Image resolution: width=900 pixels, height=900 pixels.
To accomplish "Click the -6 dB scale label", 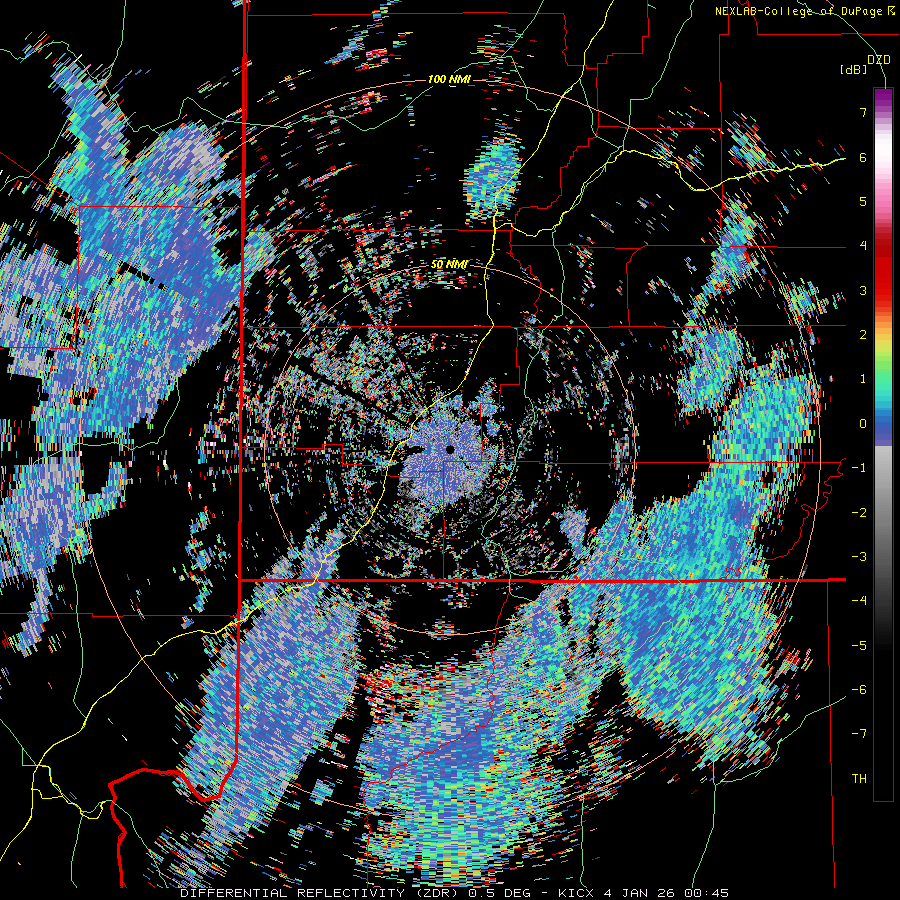I will pos(859,690).
